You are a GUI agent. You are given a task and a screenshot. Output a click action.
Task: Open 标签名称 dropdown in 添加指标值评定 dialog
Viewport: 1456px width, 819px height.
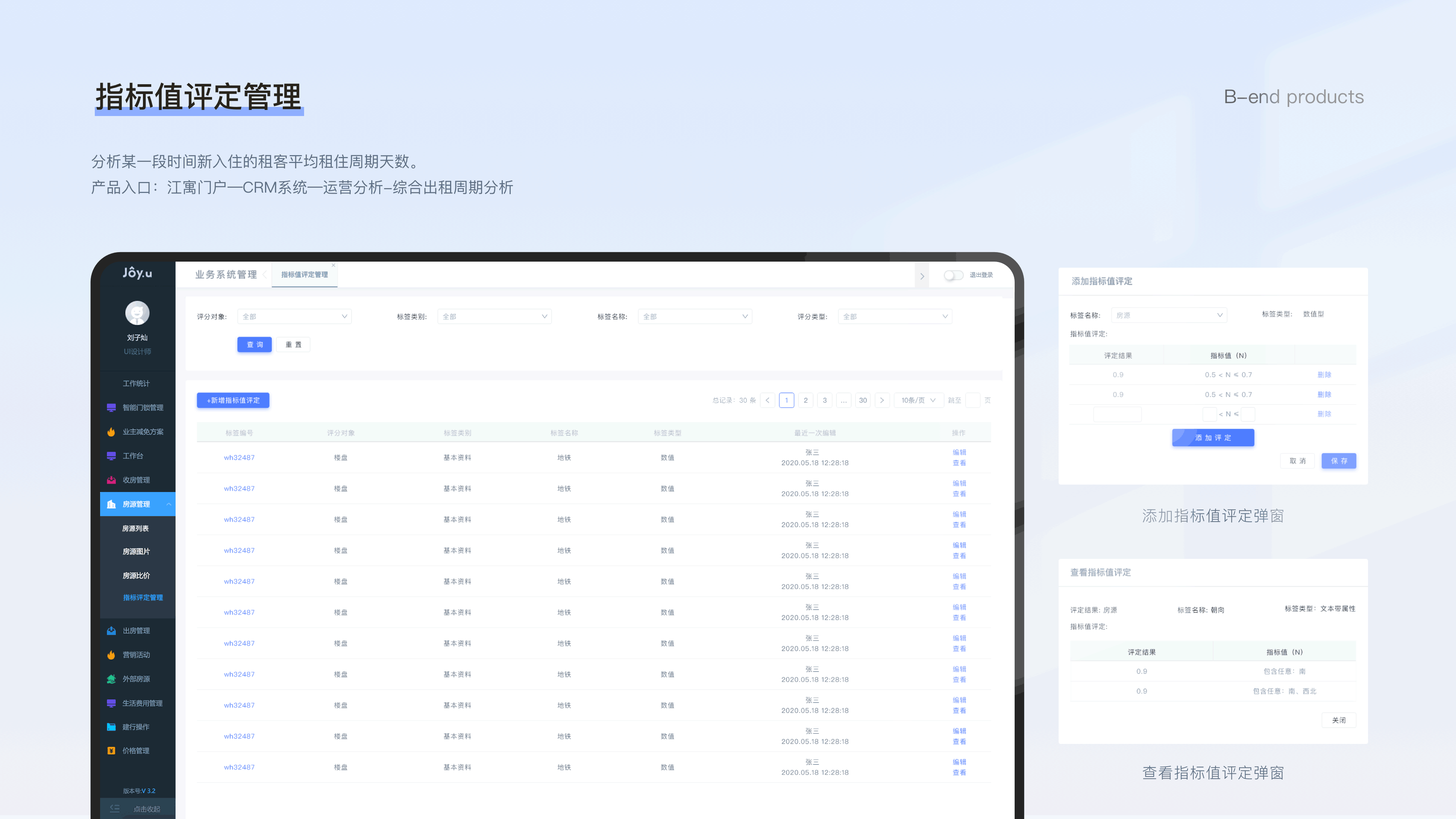pyautogui.click(x=1169, y=315)
